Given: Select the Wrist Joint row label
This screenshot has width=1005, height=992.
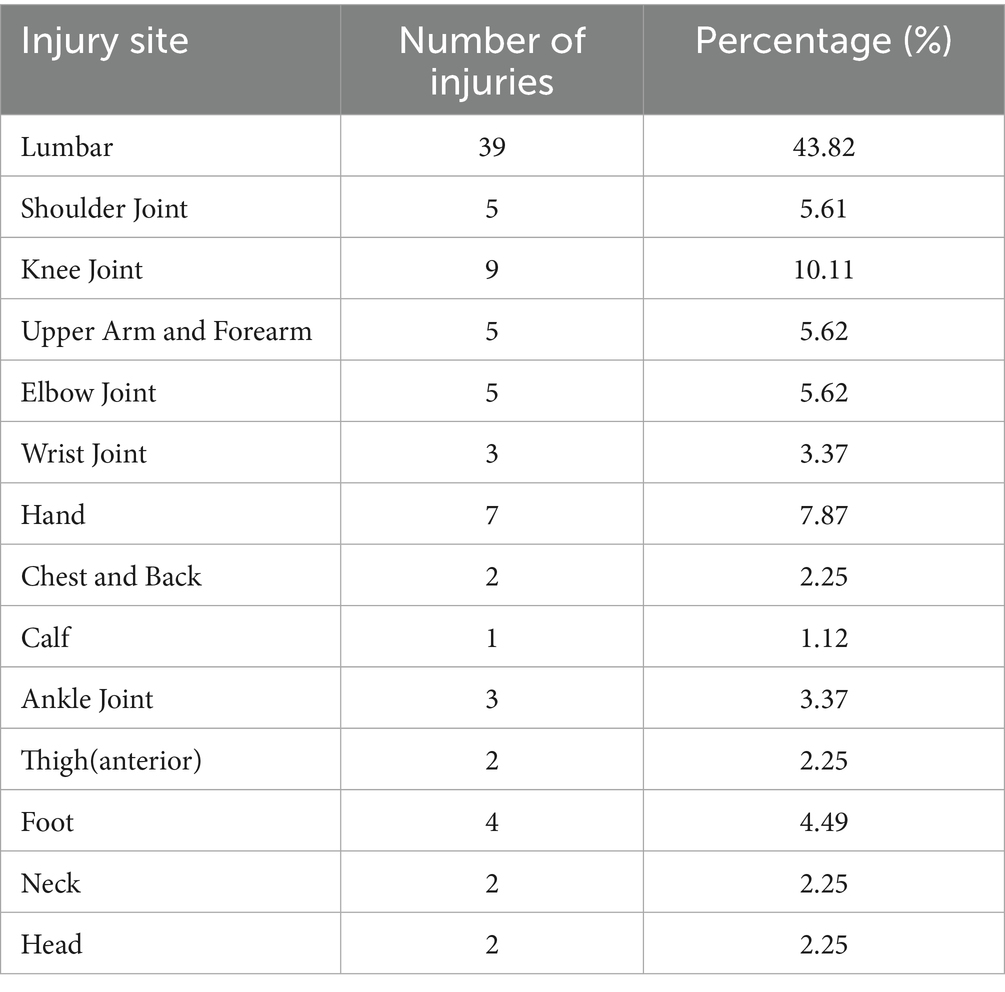Looking at the screenshot, I should click(84, 454).
